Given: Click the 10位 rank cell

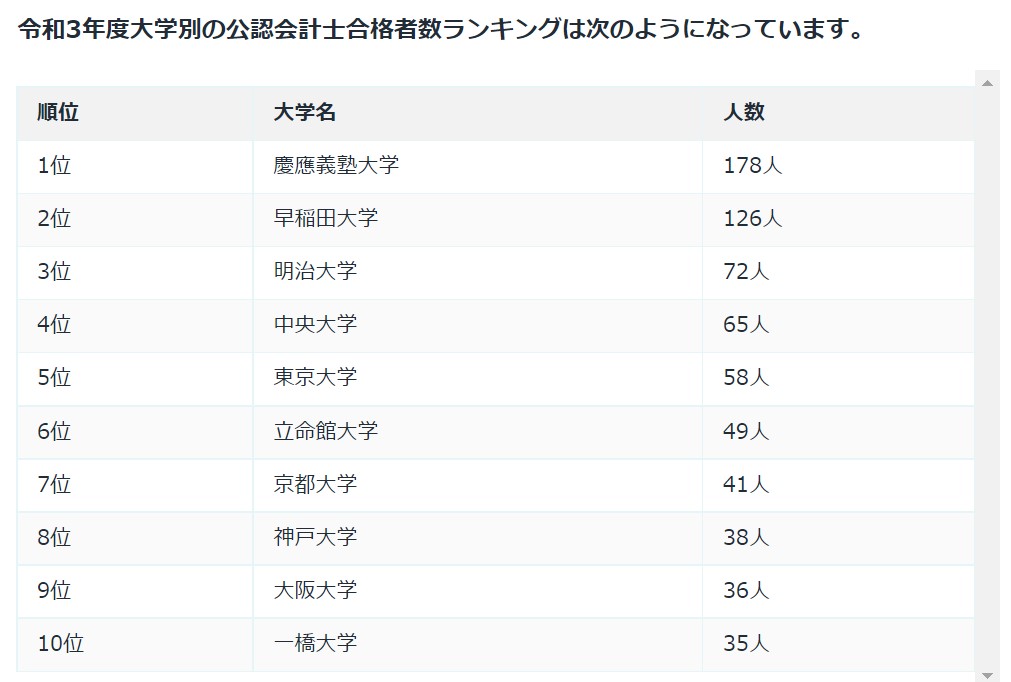Looking at the screenshot, I should click(135, 645).
